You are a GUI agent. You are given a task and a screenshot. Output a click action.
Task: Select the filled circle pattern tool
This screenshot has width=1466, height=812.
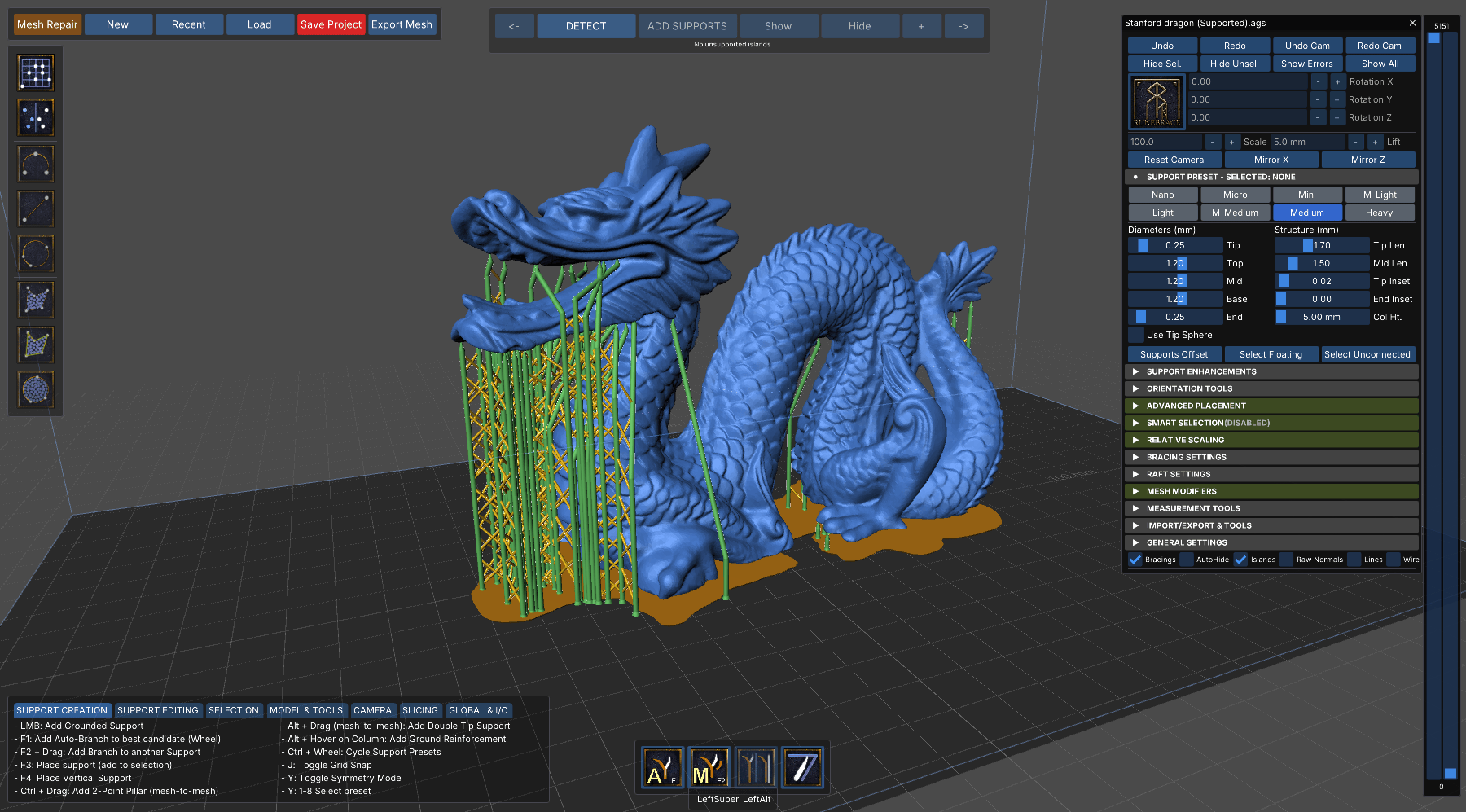[36, 390]
